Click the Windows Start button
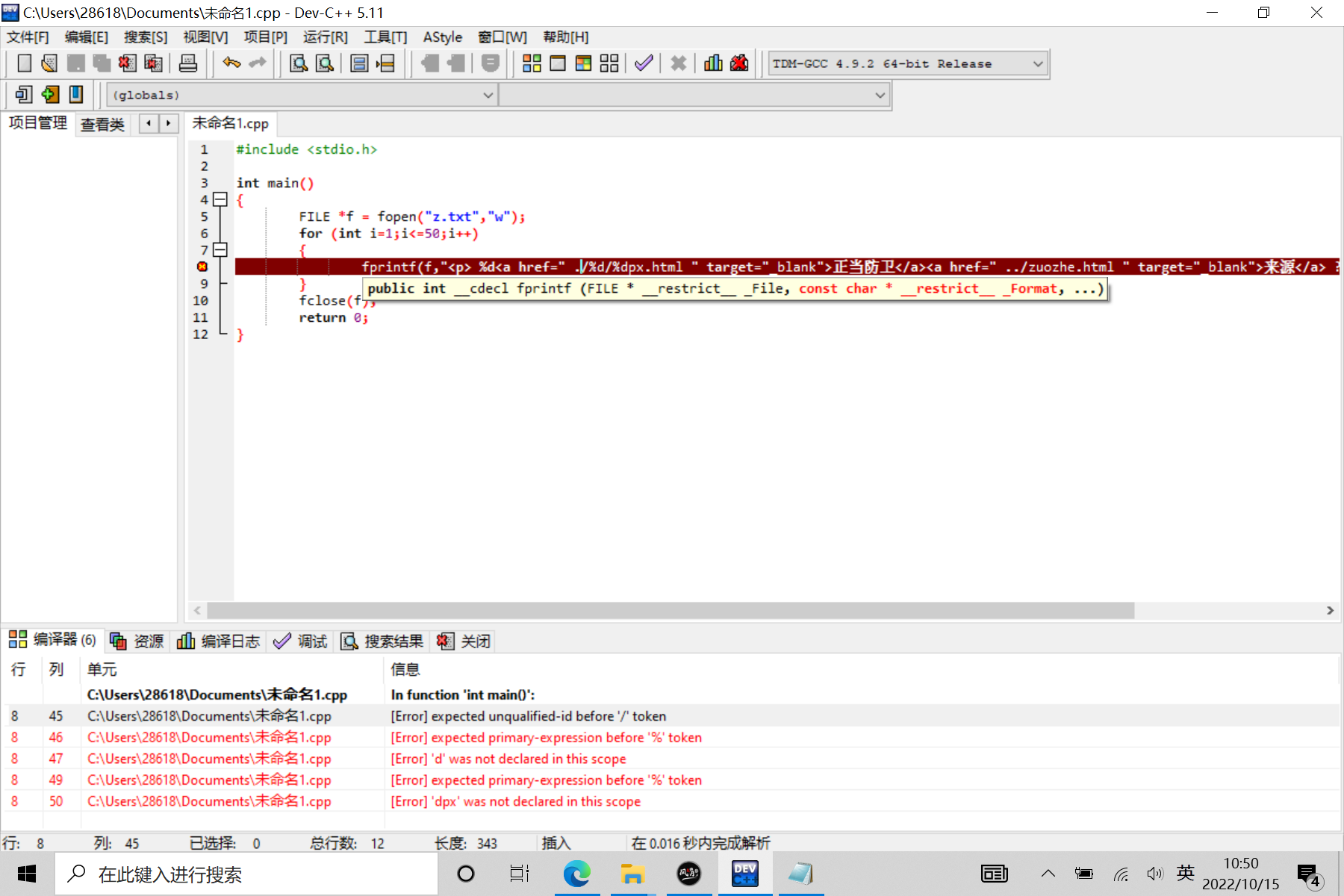Viewport: 1344px width, 896px height. (x=27, y=874)
